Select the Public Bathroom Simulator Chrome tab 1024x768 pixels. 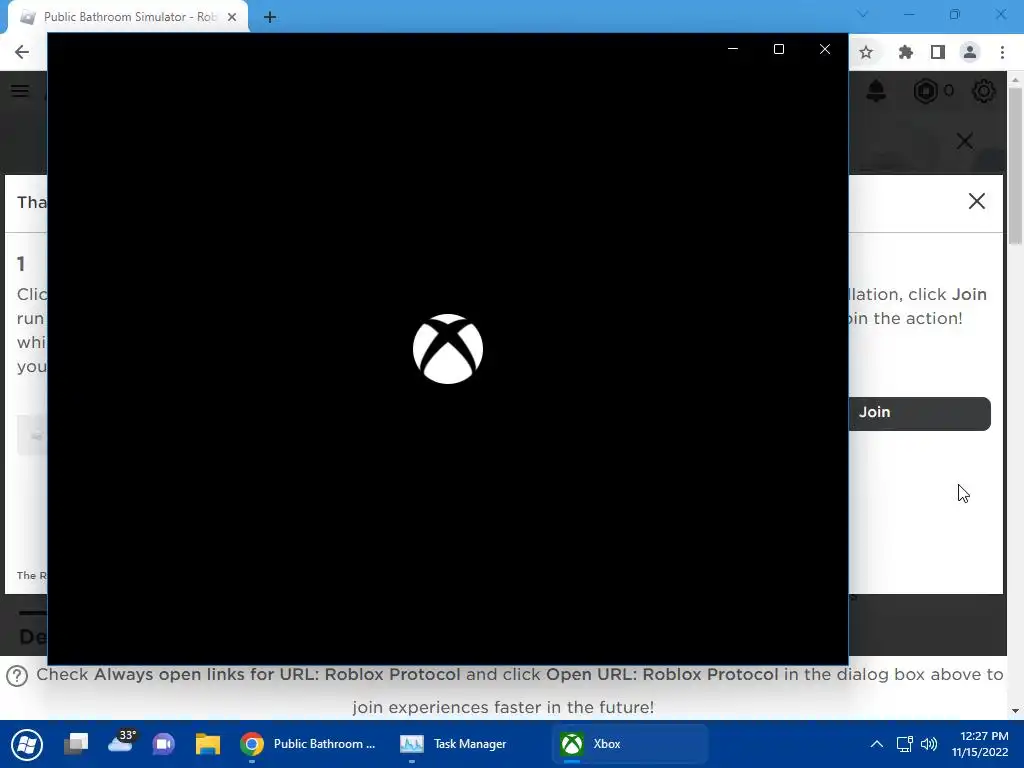[129, 17]
